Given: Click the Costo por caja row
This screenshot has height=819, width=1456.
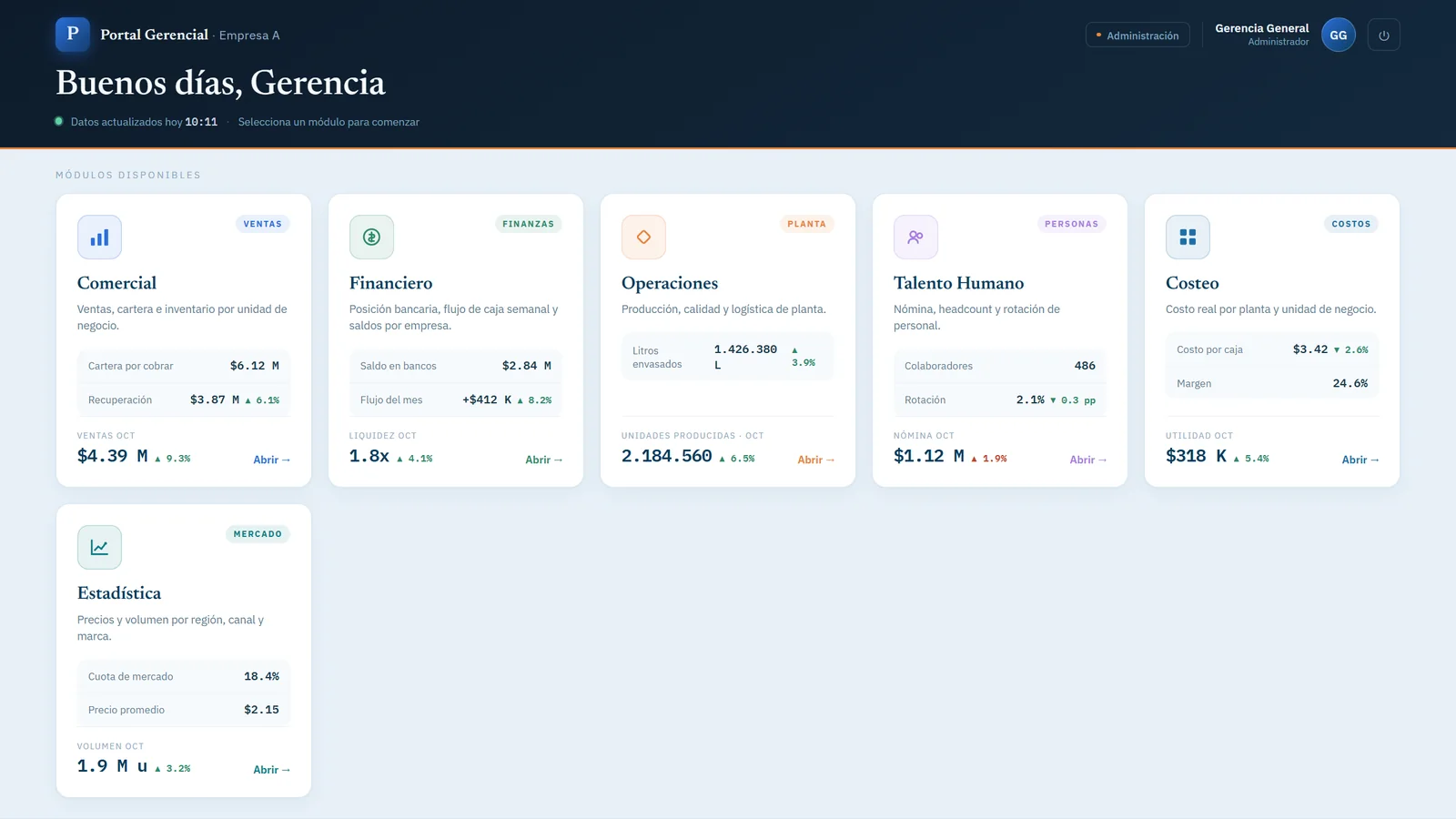Looking at the screenshot, I should click(x=1272, y=349).
